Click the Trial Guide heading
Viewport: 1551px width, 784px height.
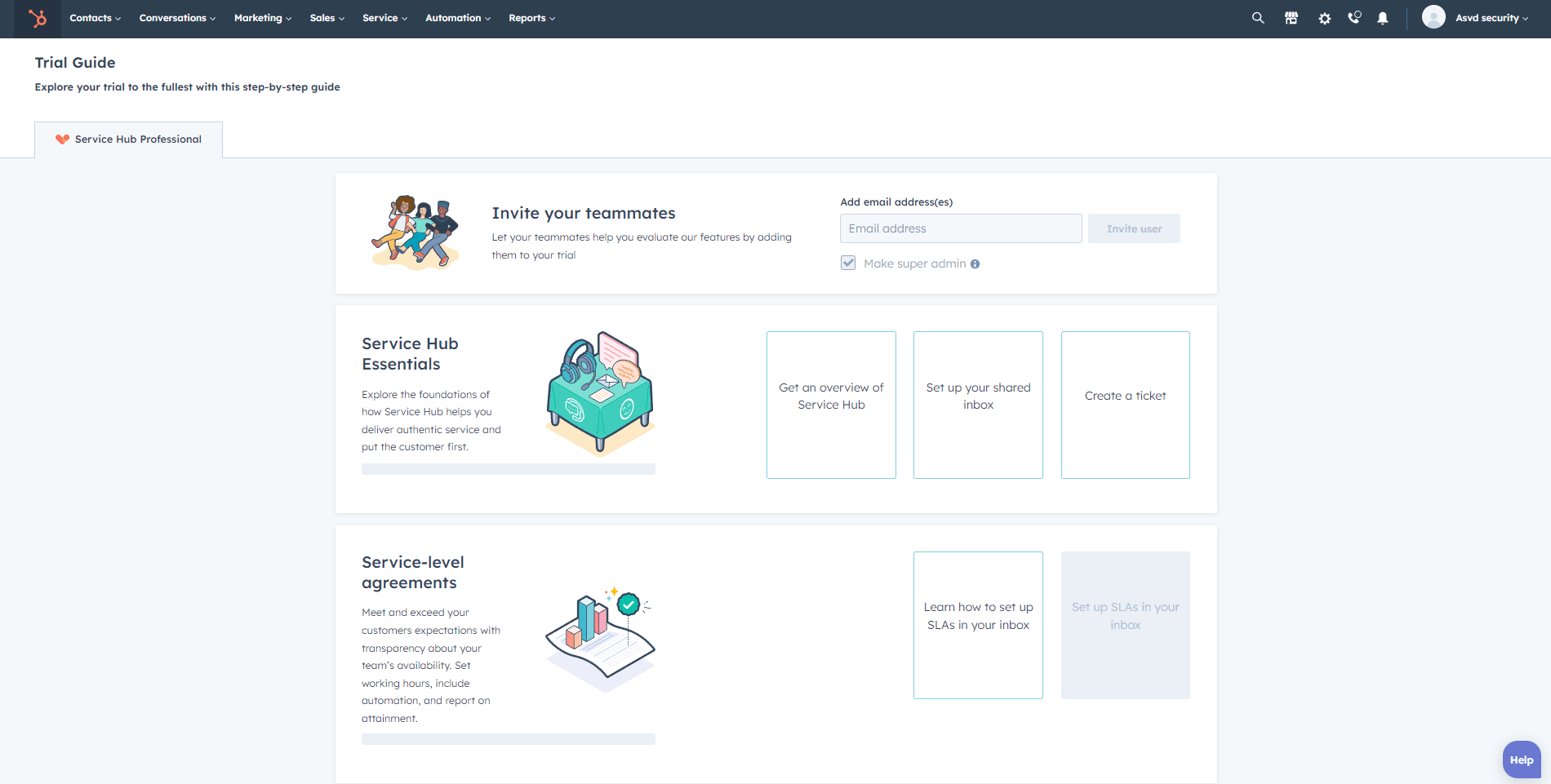[x=75, y=63]
